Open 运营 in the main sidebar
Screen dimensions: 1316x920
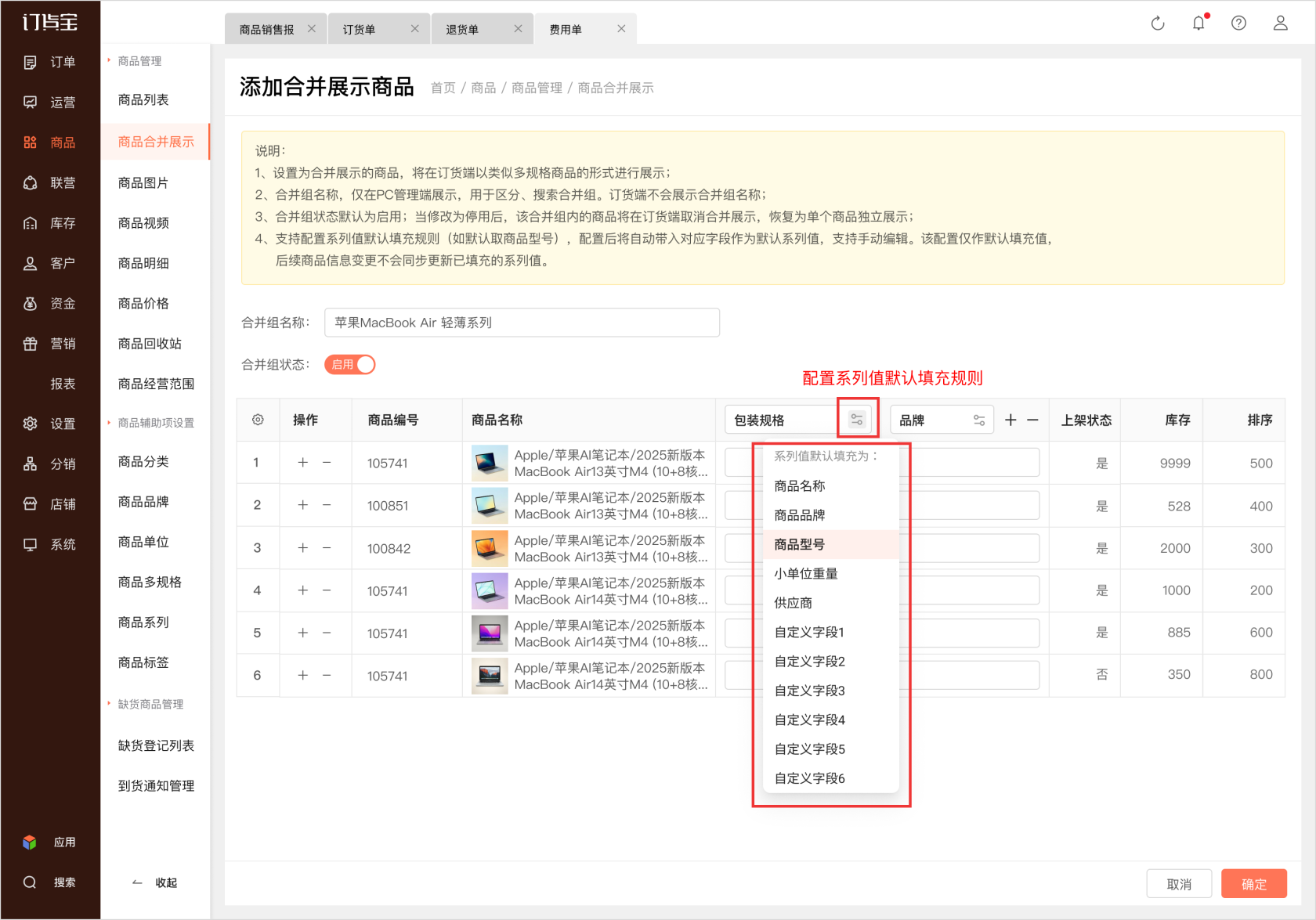click(50, 102)
